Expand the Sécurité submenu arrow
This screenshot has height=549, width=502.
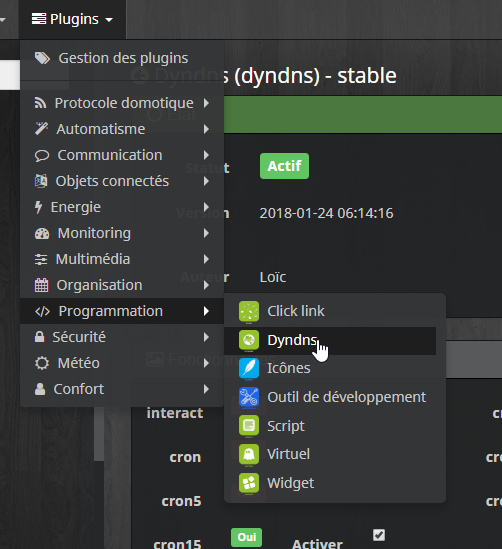click(x=207, y=337)
